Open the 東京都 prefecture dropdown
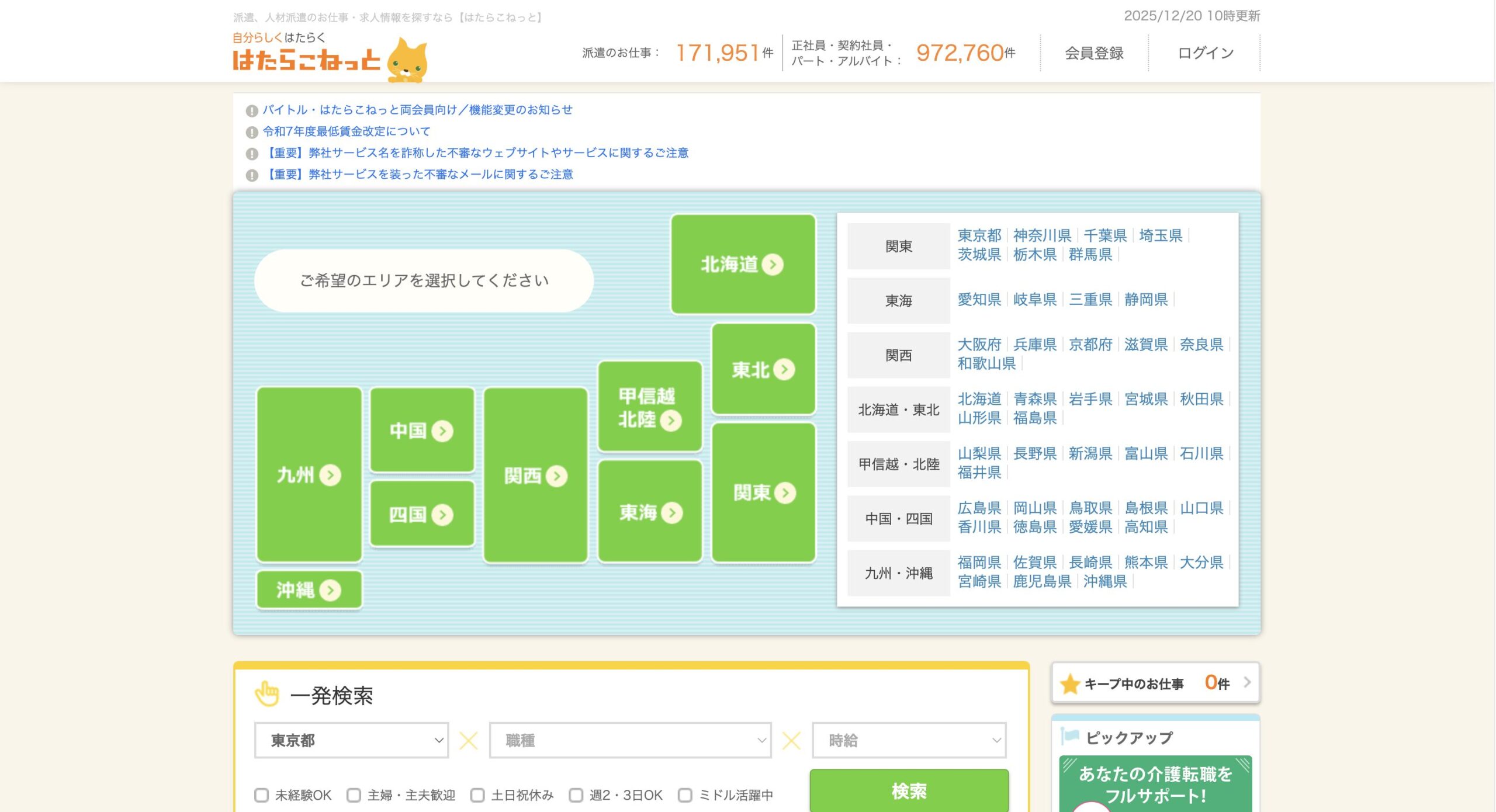1496x812 pixels. coord(351,740)
